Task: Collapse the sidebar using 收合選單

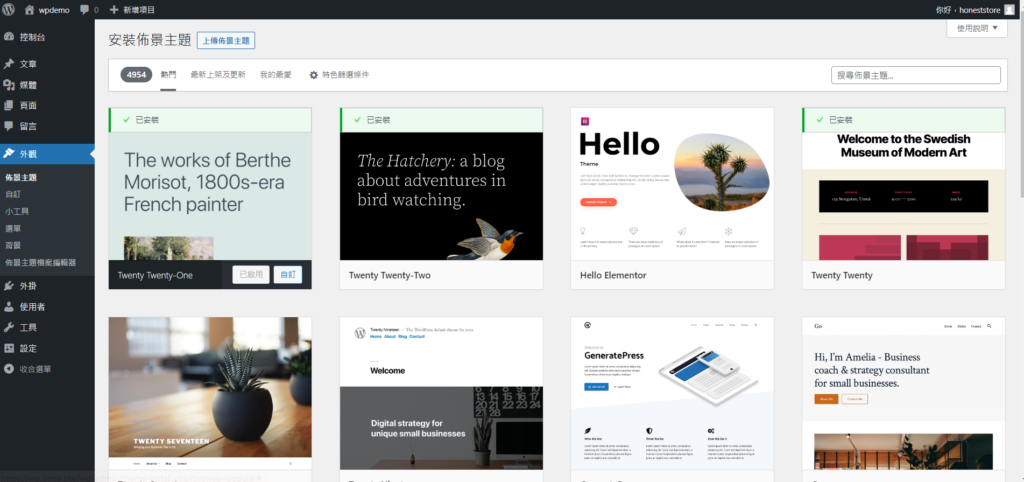Action: (x=34, y=369)
